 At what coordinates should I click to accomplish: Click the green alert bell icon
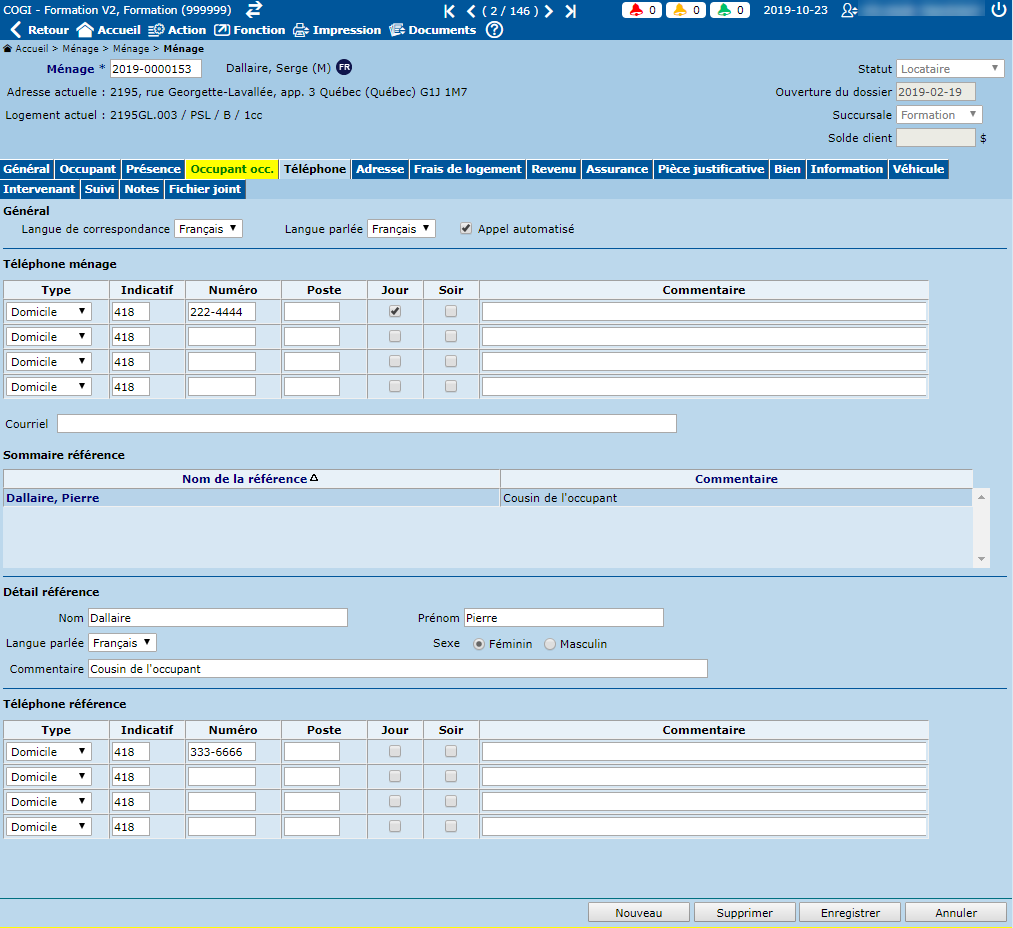point(724,11)
